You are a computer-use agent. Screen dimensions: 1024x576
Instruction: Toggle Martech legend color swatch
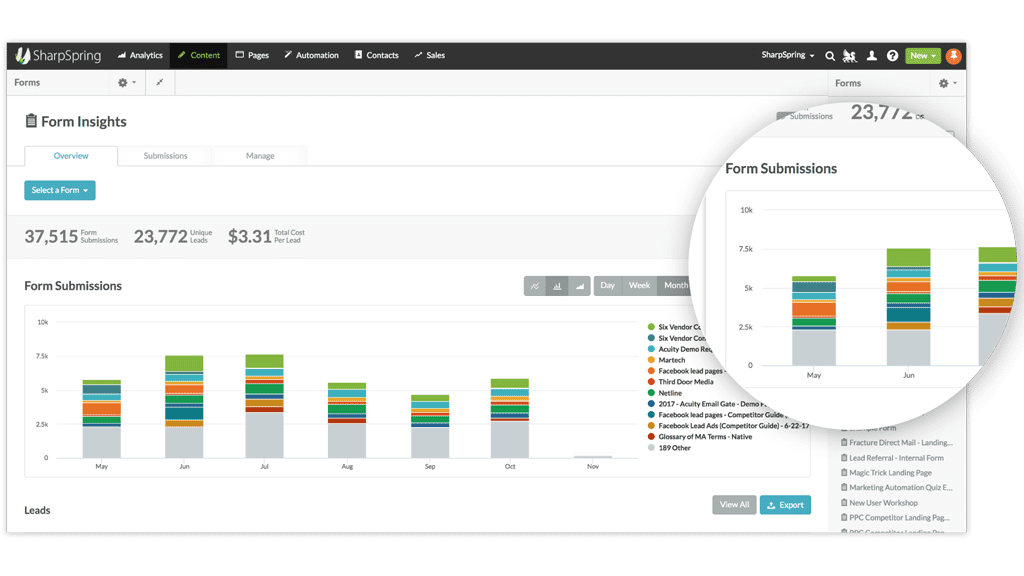[x=651, y=360]
